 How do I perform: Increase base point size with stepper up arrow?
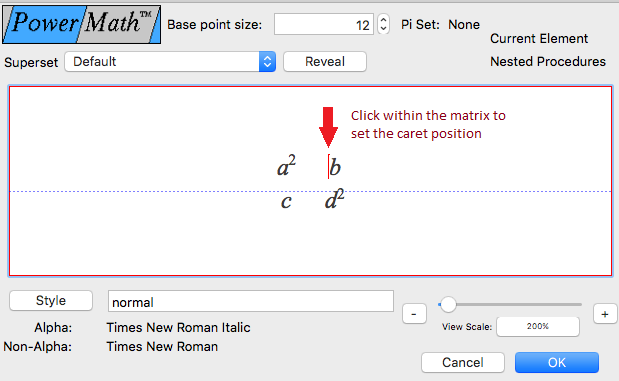(383, 19)
